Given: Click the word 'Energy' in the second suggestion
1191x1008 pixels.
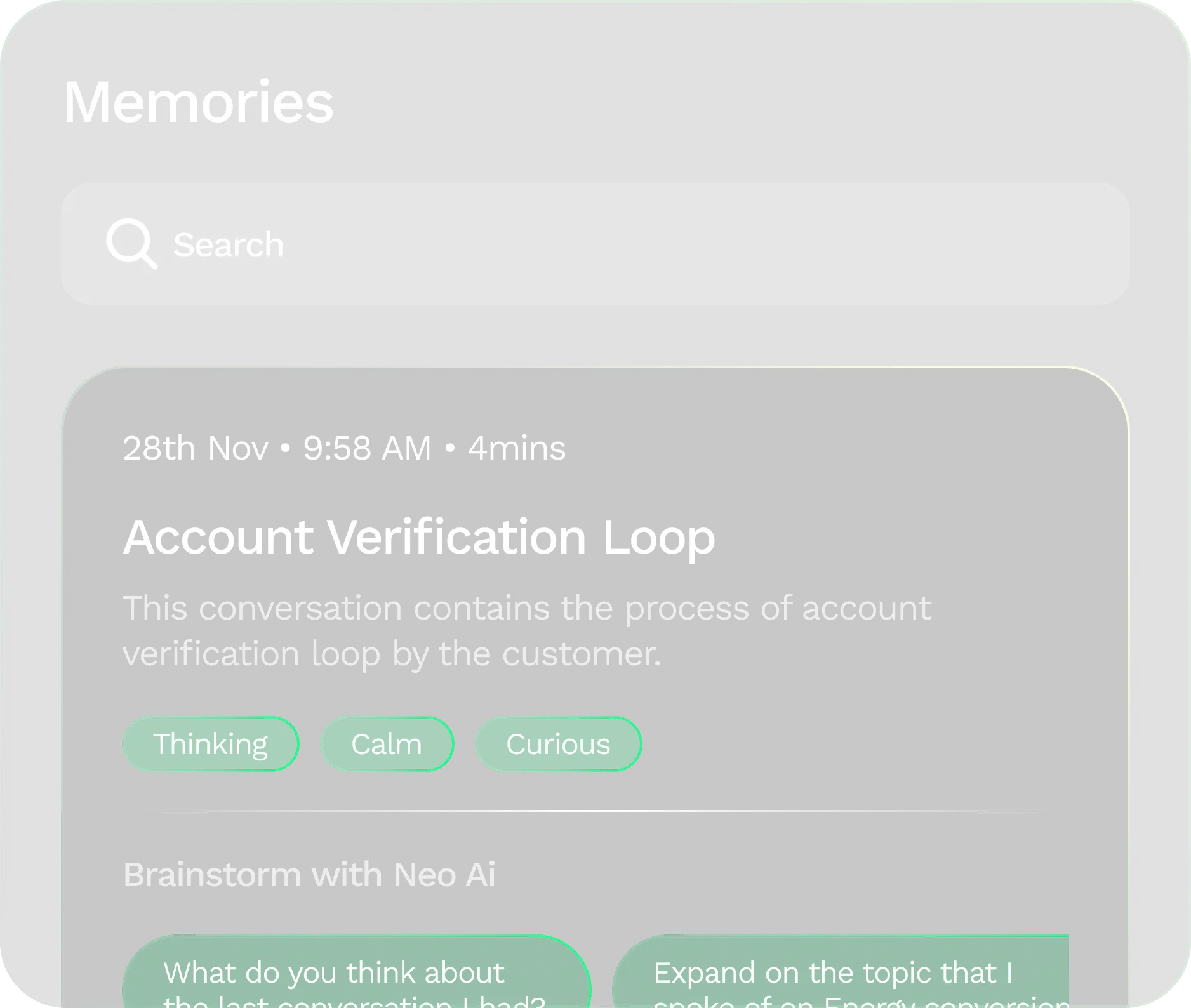Looking at the screenshot, I should pyautogui.click(x=870, y=1002).
